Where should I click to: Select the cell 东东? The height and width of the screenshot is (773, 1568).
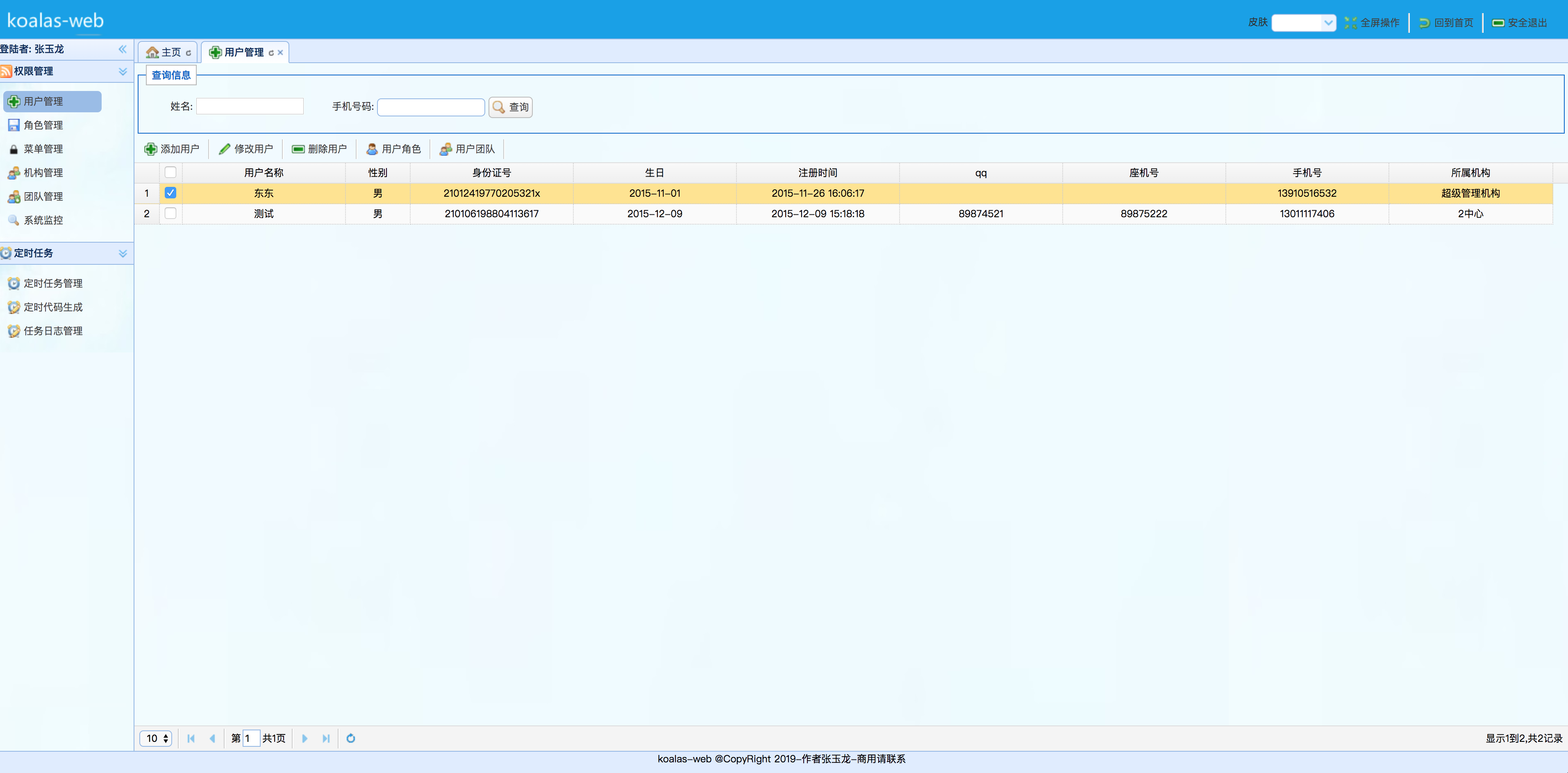pos(264,193)
